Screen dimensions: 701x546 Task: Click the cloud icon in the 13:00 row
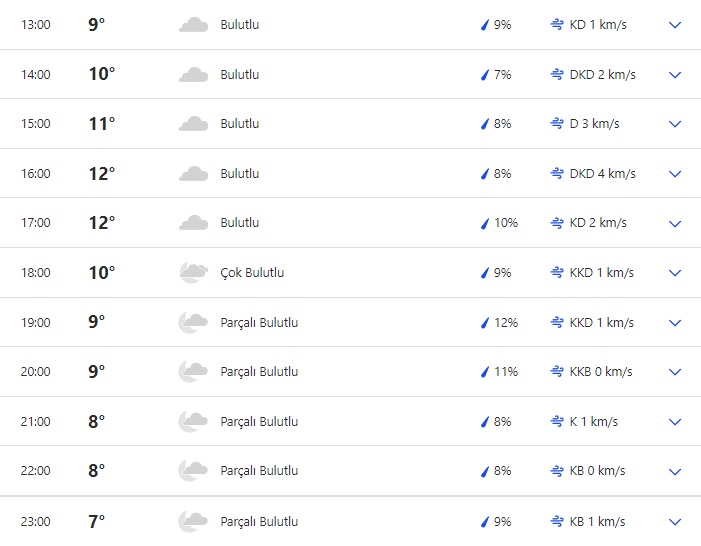[x=193, y=25]
